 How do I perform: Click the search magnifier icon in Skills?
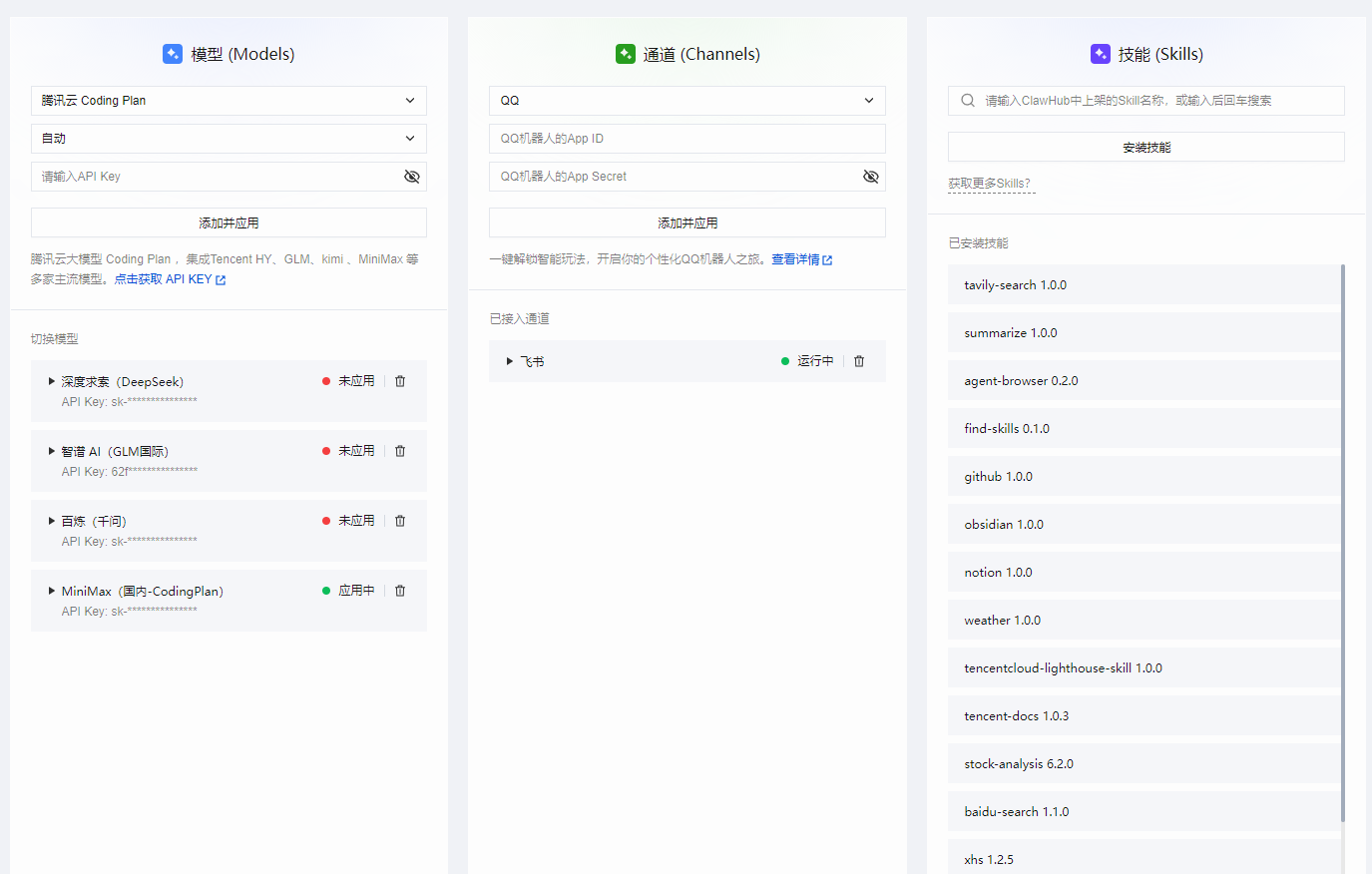pyautogui.click(x=967, y=101)
